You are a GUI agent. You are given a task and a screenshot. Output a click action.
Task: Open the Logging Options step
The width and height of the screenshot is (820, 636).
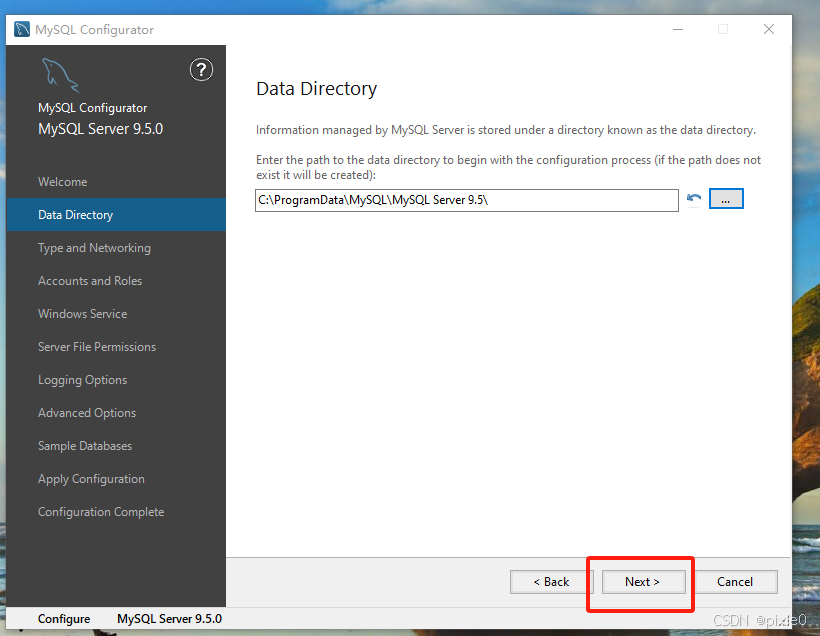[116, 379]
